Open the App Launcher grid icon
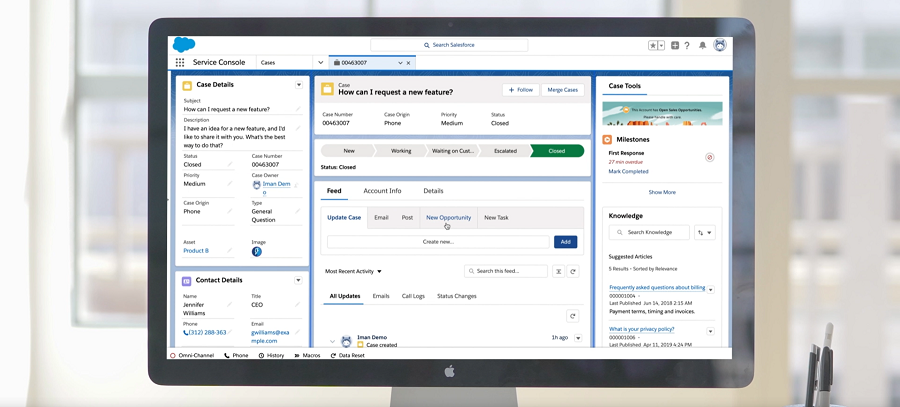 coord(180,62)
